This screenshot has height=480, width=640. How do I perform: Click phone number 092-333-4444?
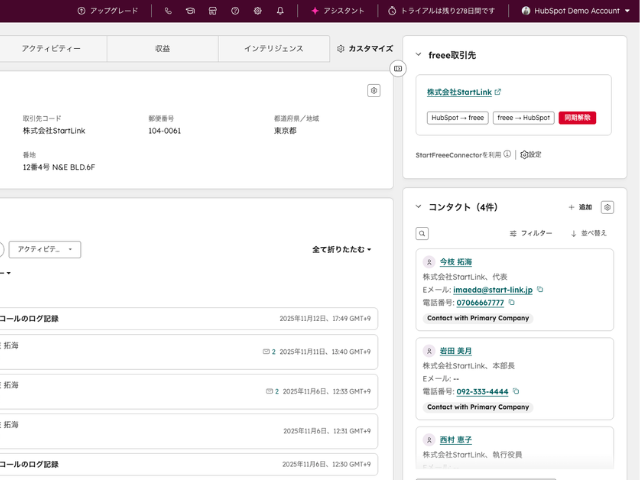(x=482, y=392)
